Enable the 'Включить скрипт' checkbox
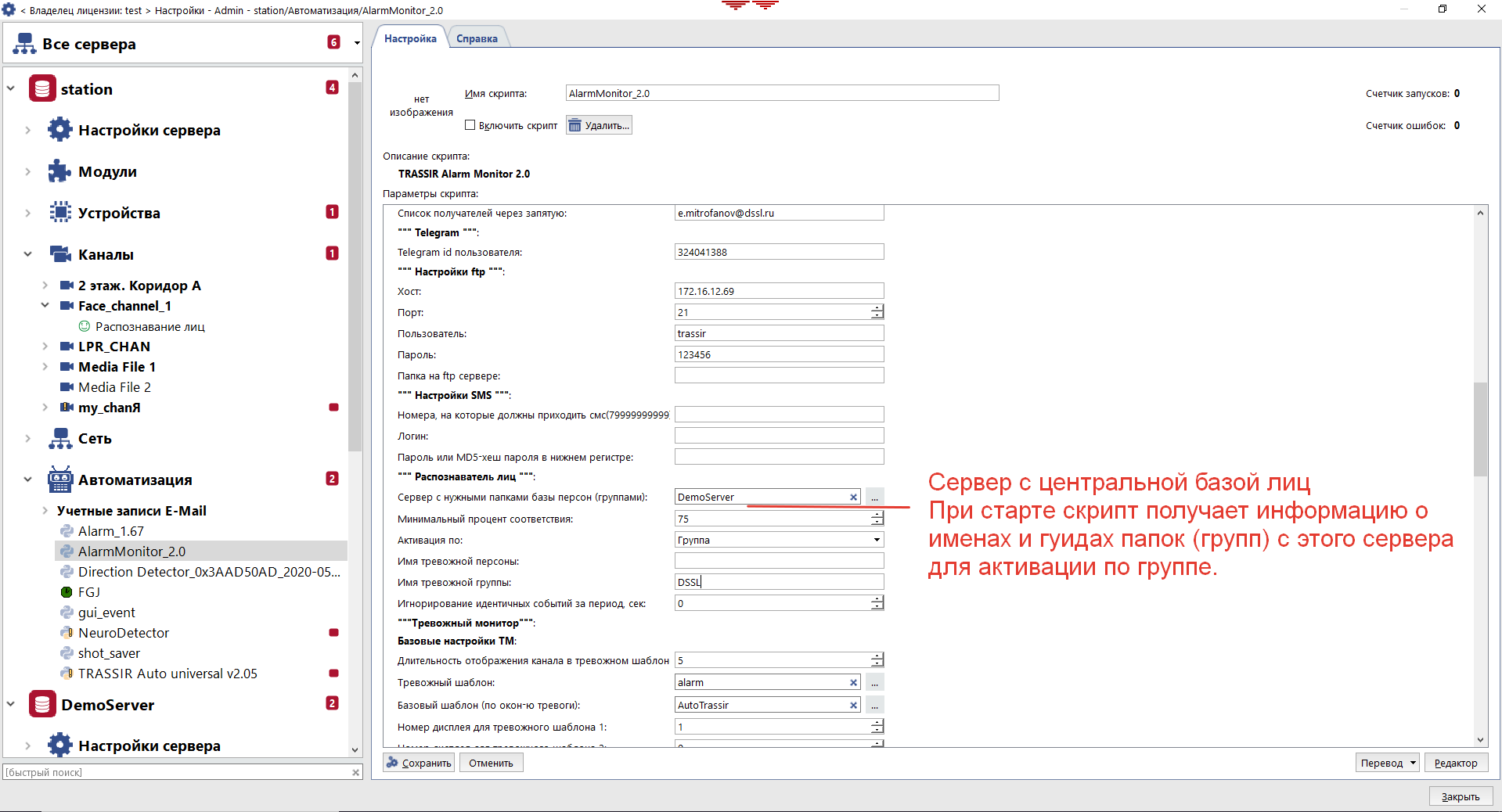 pyautogui.click(x=470, y=125)
